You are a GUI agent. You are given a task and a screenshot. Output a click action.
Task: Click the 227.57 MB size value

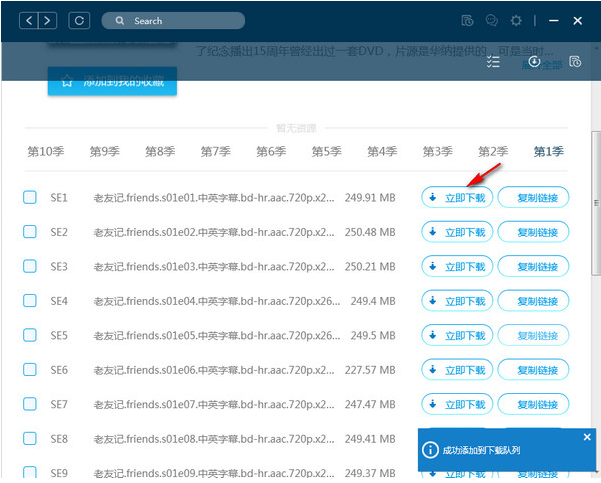click(370, 370)
